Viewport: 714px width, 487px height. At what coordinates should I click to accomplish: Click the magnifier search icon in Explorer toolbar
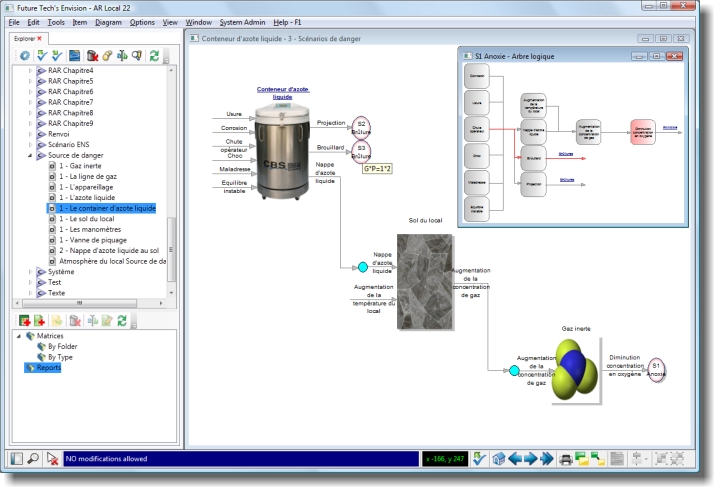(137, 56)
